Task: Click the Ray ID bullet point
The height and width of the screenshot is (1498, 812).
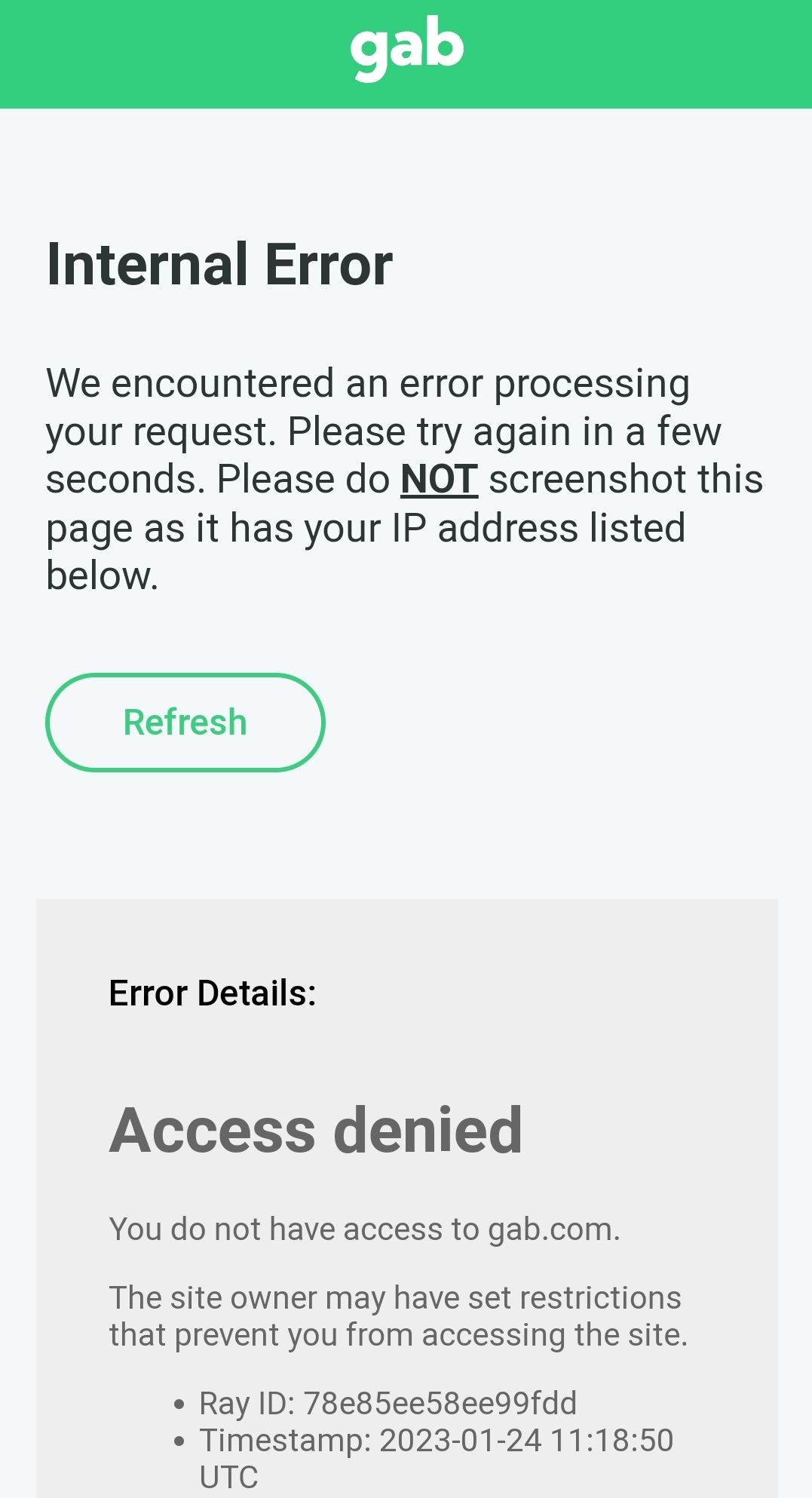Action: 179,1405
